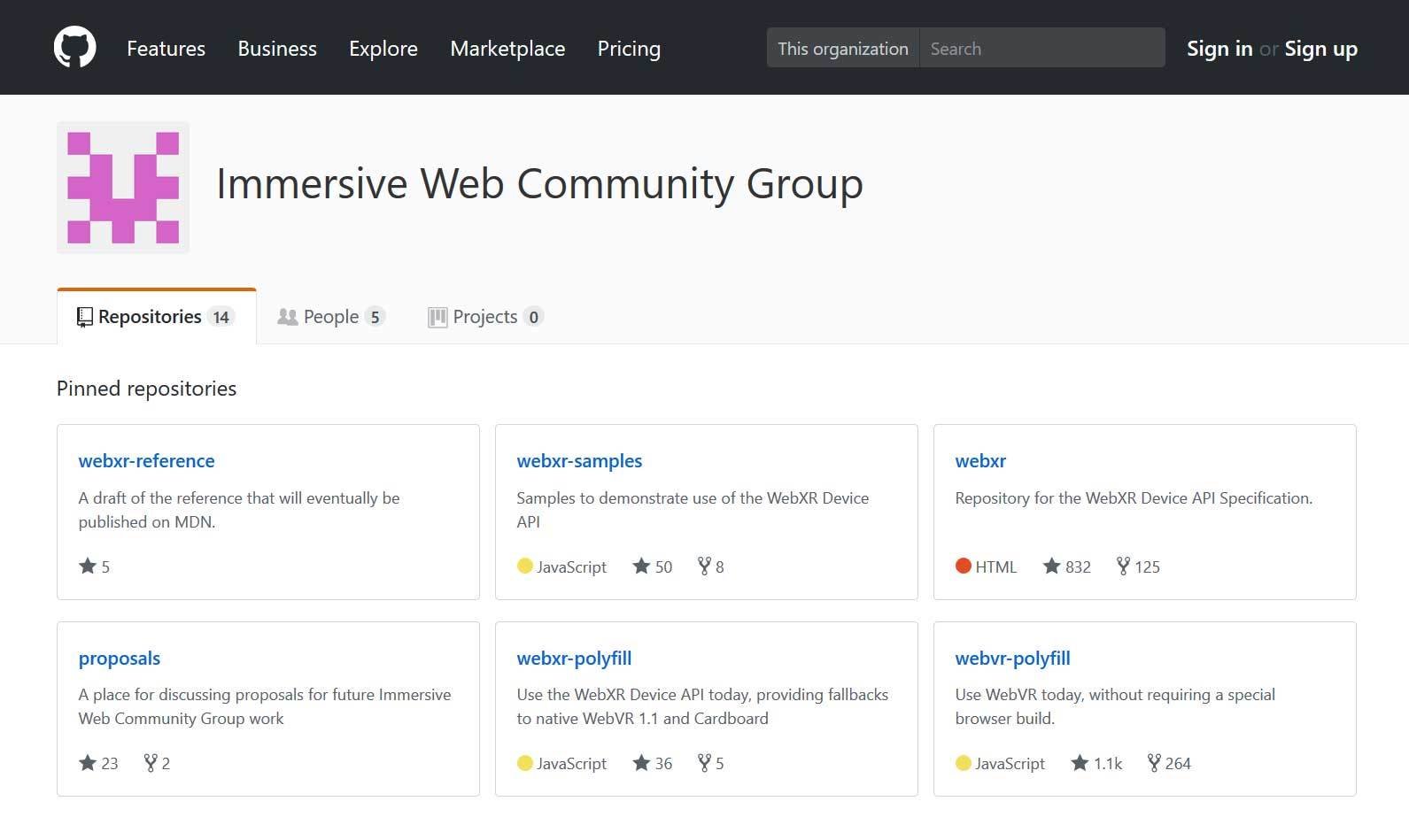
Task: Click the star icon for webxr-samples
Action: click(x=641, y=566)
